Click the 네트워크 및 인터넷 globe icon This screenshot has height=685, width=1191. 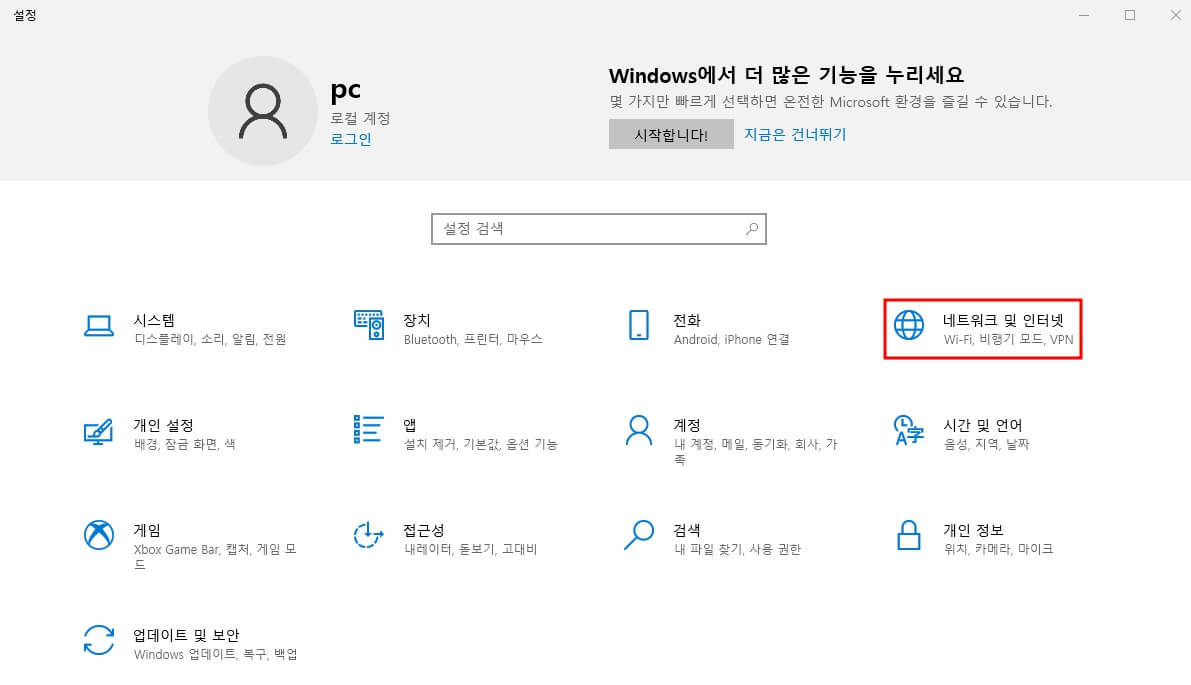(908, 325)
